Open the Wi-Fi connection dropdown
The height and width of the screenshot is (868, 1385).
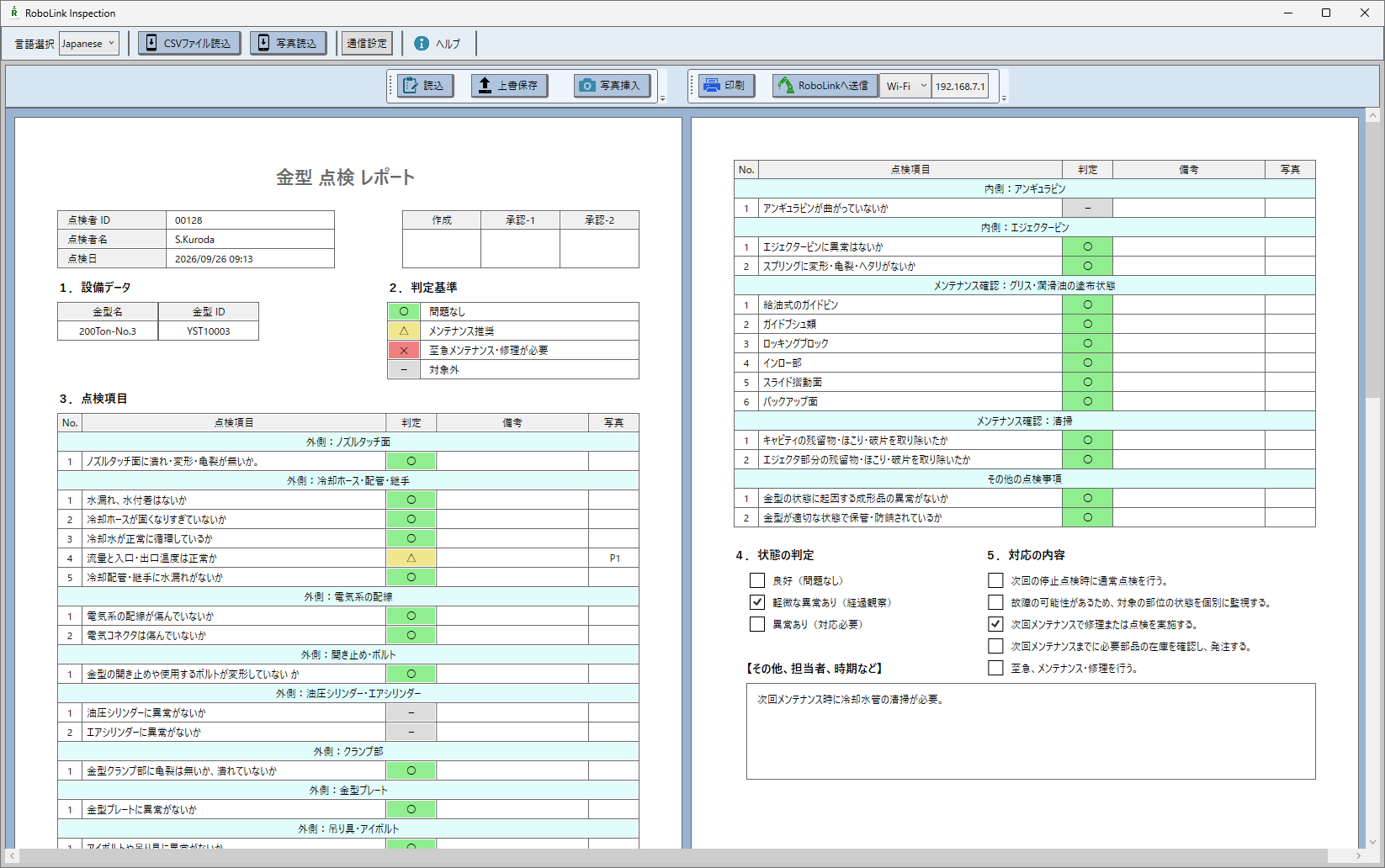click(x=905, y=86)
